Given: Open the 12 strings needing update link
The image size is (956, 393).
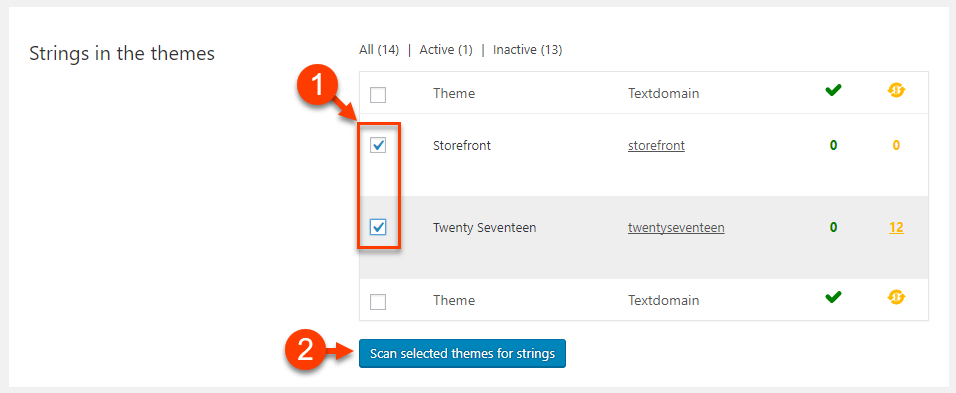Looking at the screenshot, I should [x=896, y=228].
